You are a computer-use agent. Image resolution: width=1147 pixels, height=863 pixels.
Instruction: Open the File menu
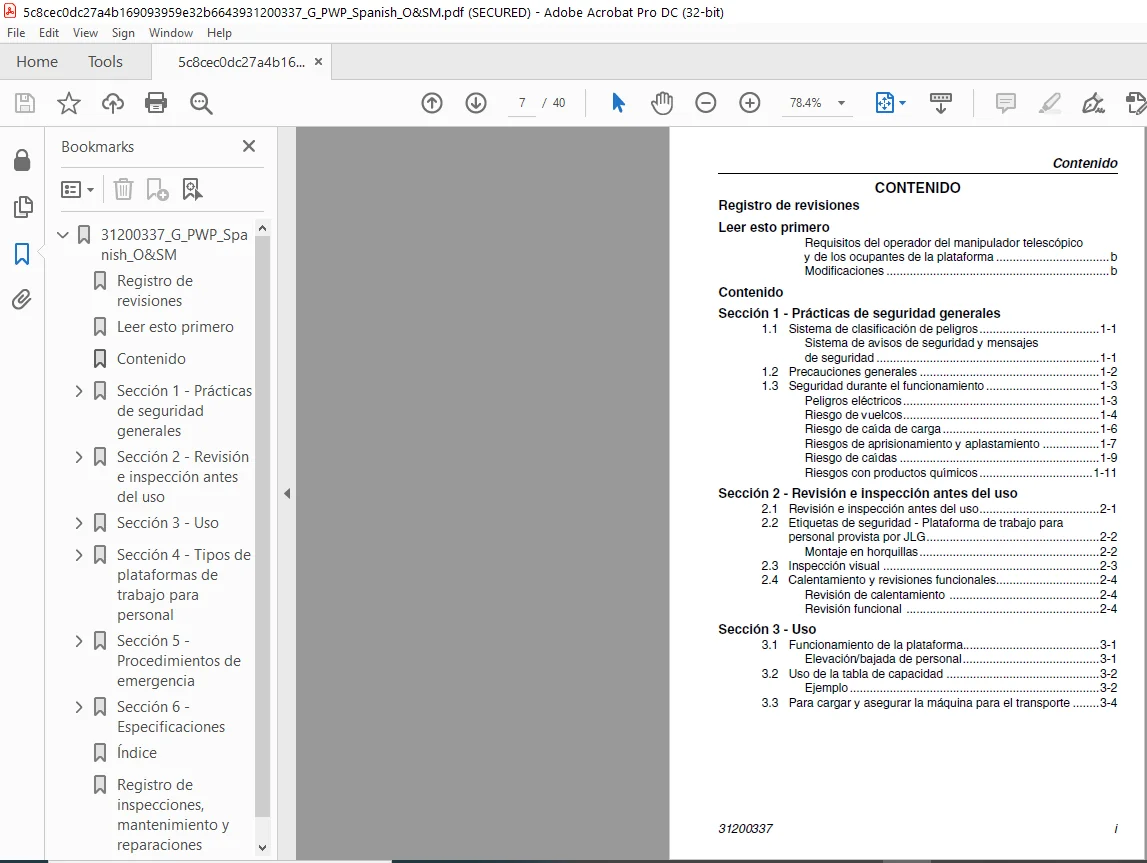click(16, 33)
